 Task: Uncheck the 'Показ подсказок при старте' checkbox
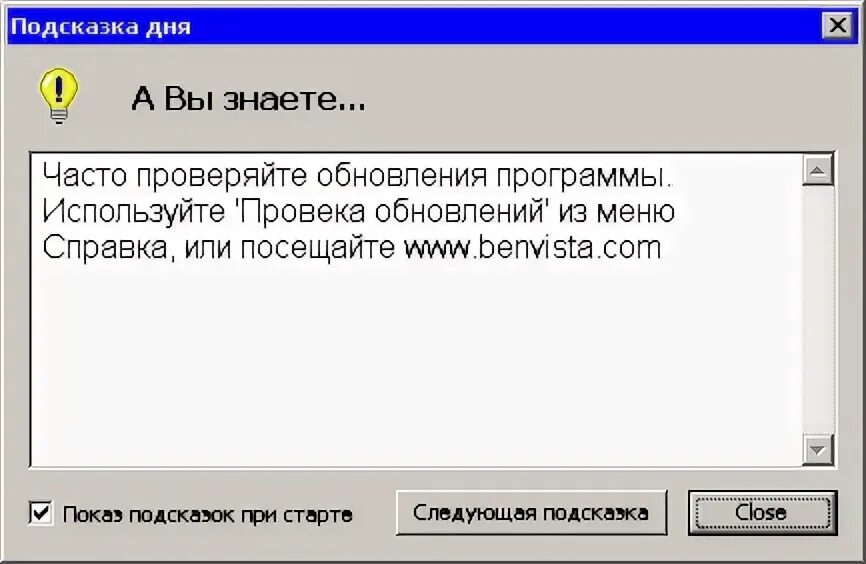coord(41,513)
